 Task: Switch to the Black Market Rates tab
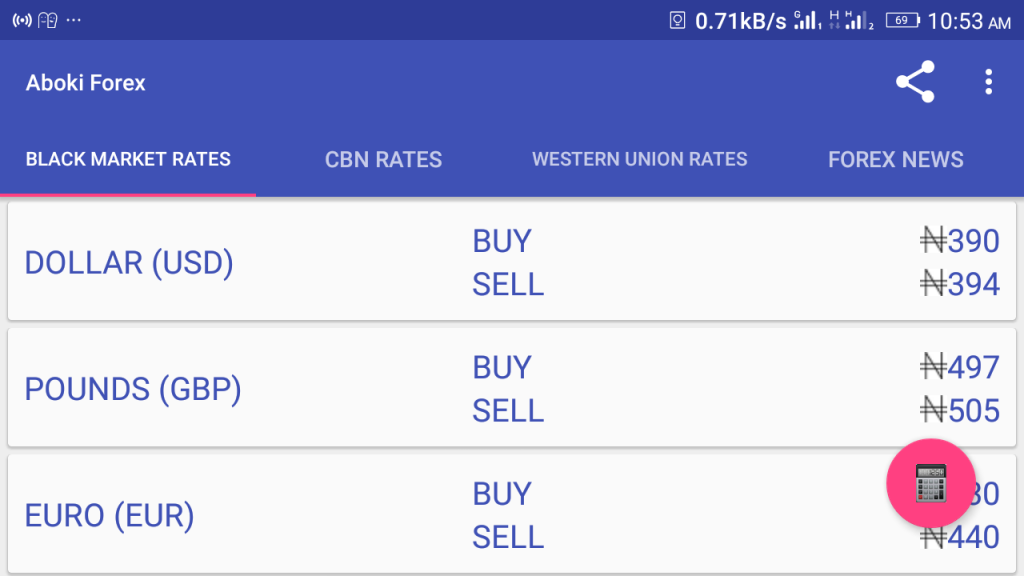click(x=128, y=159)
